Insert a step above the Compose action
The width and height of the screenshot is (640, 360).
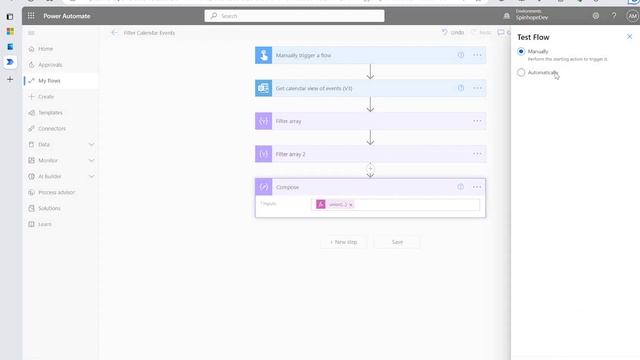point(370,168)
